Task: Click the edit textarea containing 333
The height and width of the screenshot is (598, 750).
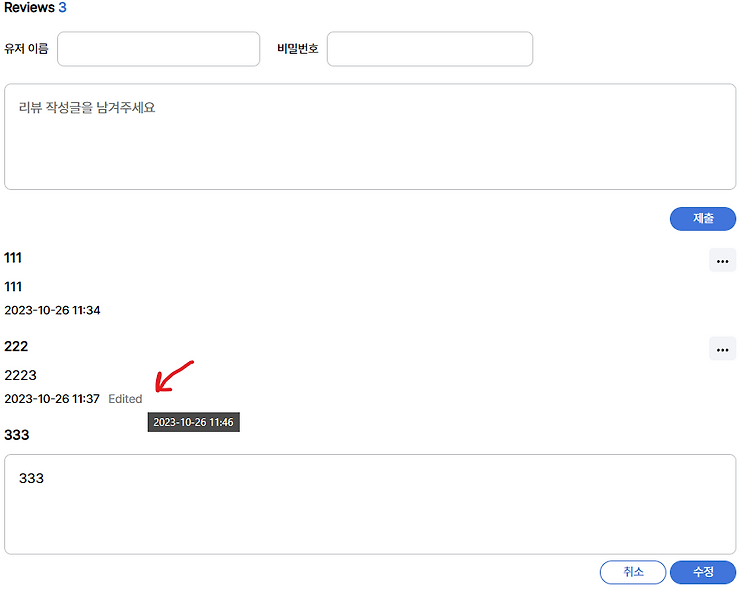Action: [370, 504]
